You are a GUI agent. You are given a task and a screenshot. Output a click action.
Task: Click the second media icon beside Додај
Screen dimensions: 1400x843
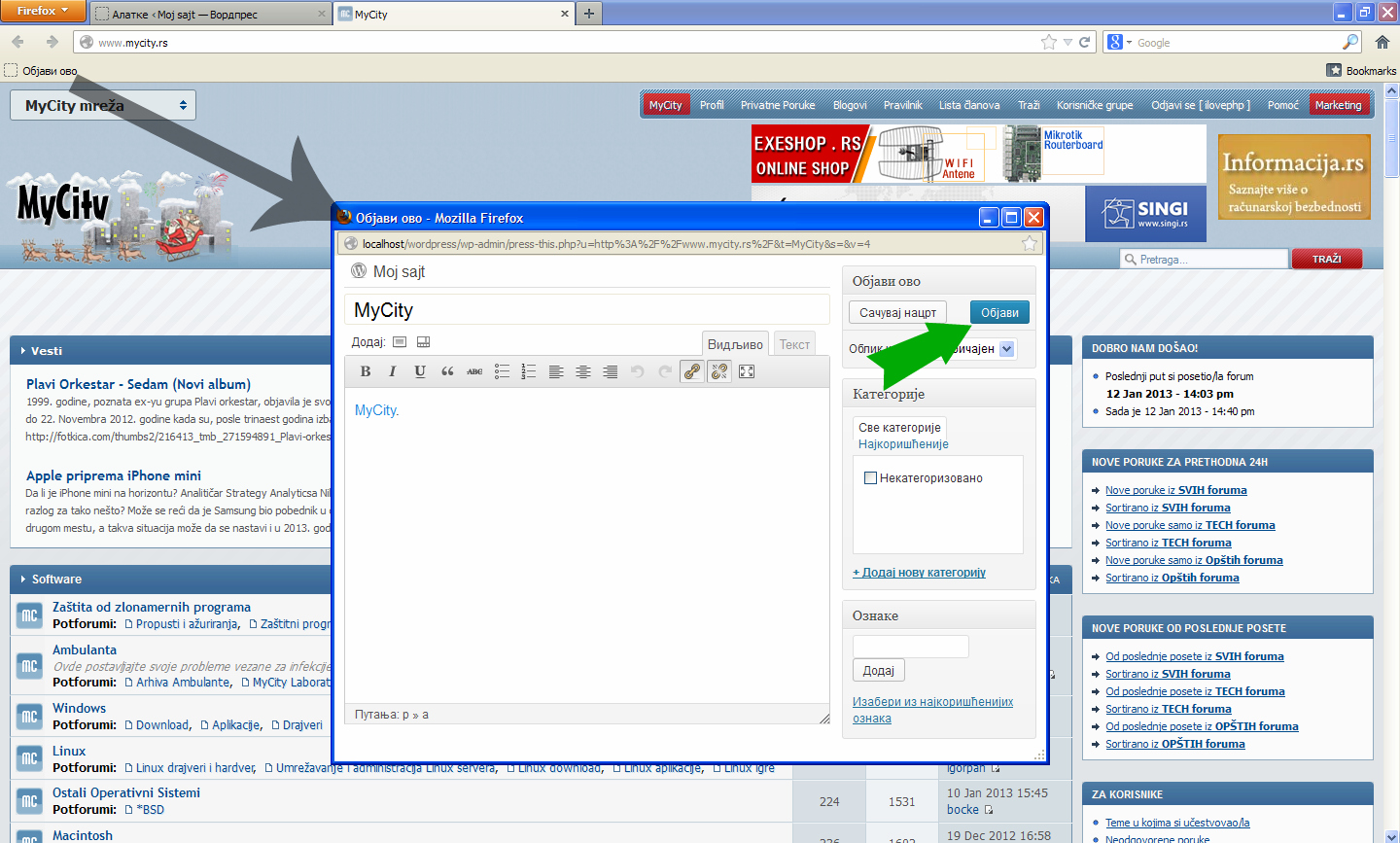point(423,342)
